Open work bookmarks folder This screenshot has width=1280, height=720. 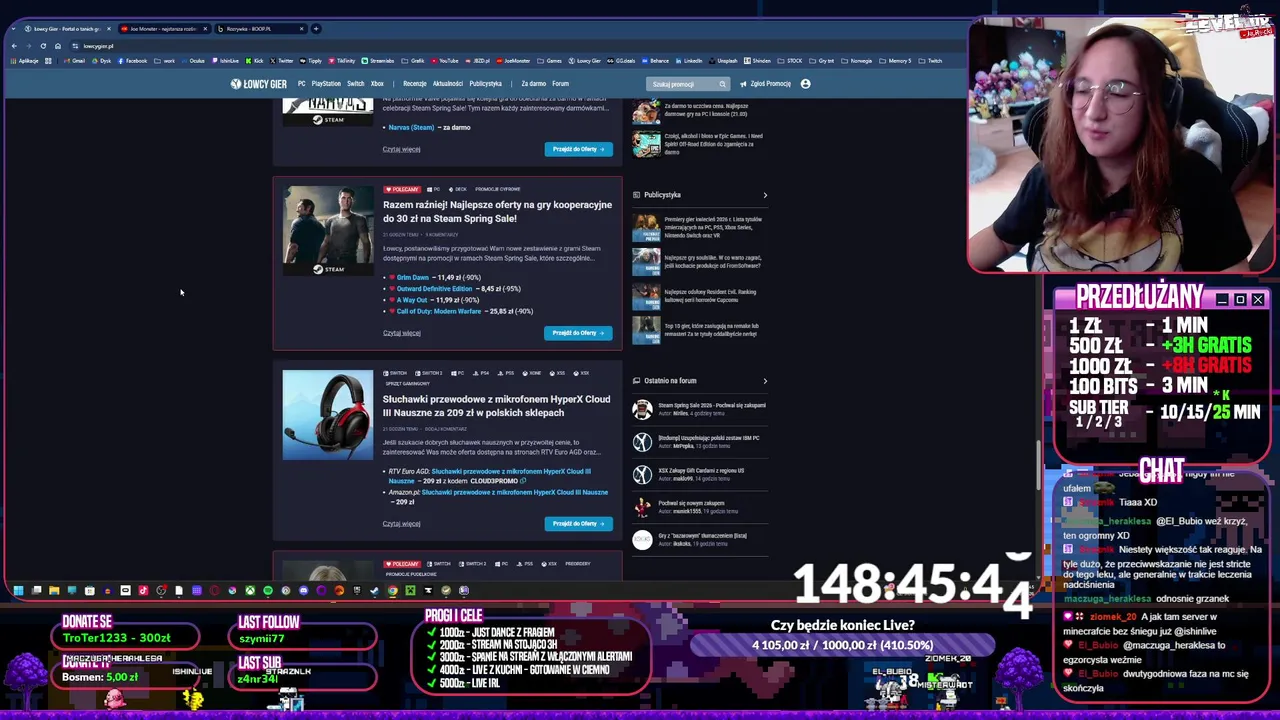pos(164,61)
